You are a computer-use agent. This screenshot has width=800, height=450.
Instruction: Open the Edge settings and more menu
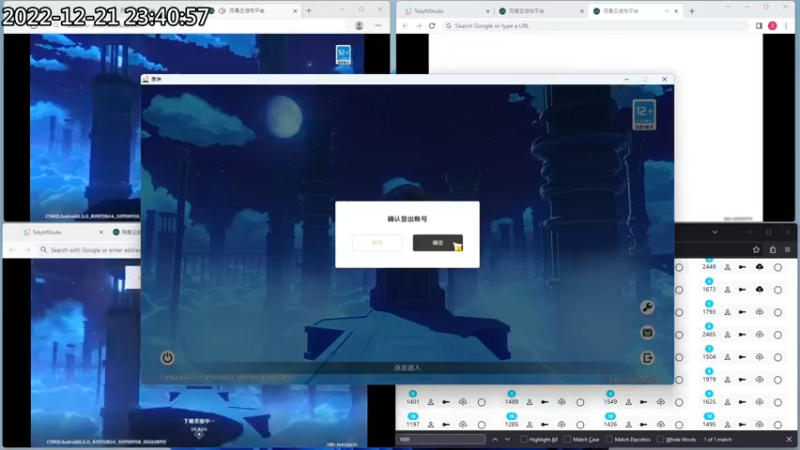(378, 26)
